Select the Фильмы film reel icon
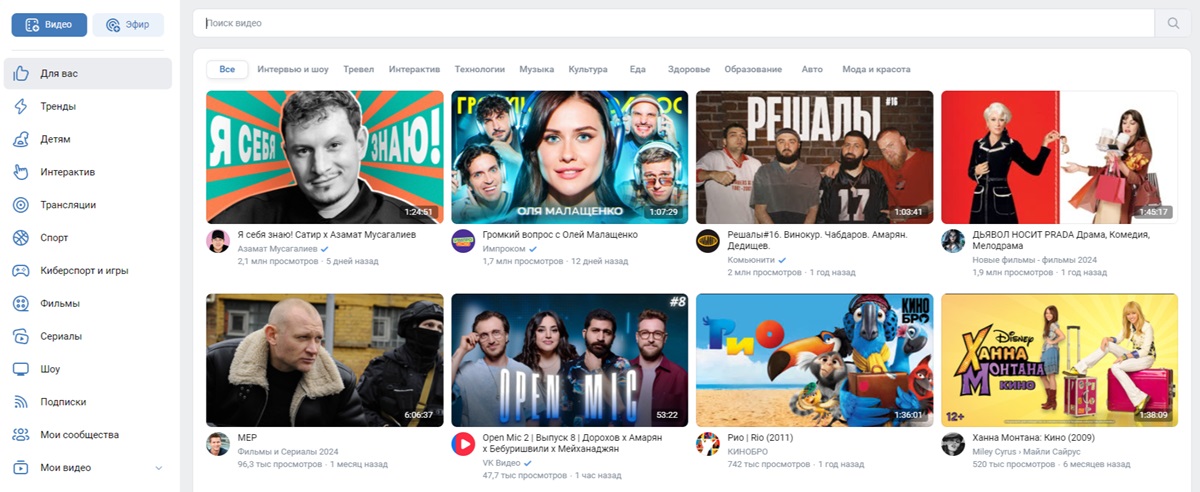Screen dimensions: 1200x492 20,304
